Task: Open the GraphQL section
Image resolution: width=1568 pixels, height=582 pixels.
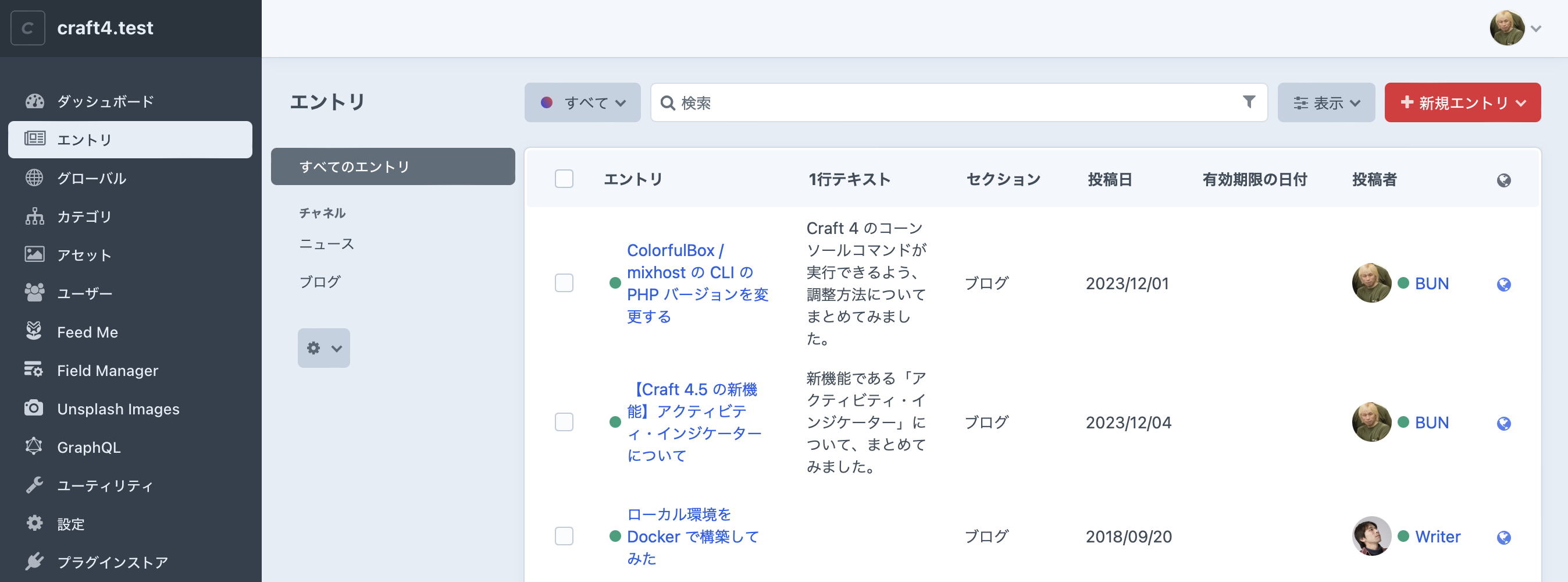Action: [90, 447]
